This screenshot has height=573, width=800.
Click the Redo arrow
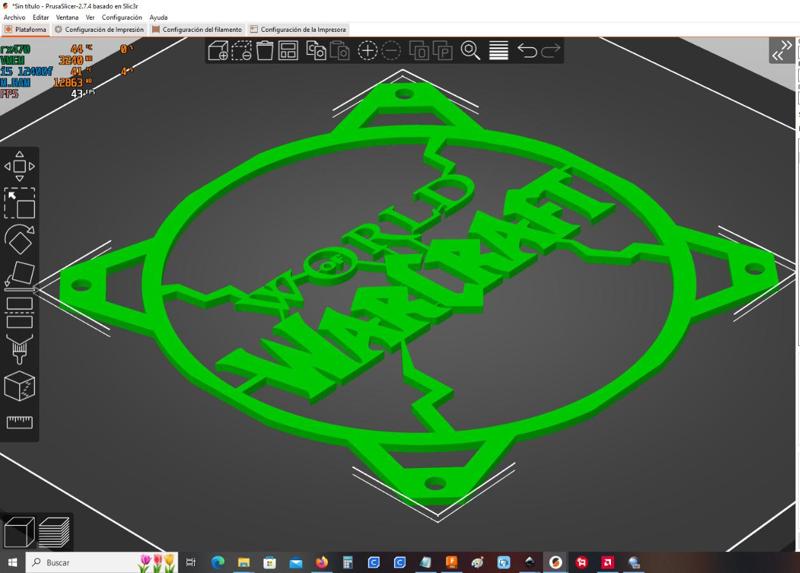point(551,51)
